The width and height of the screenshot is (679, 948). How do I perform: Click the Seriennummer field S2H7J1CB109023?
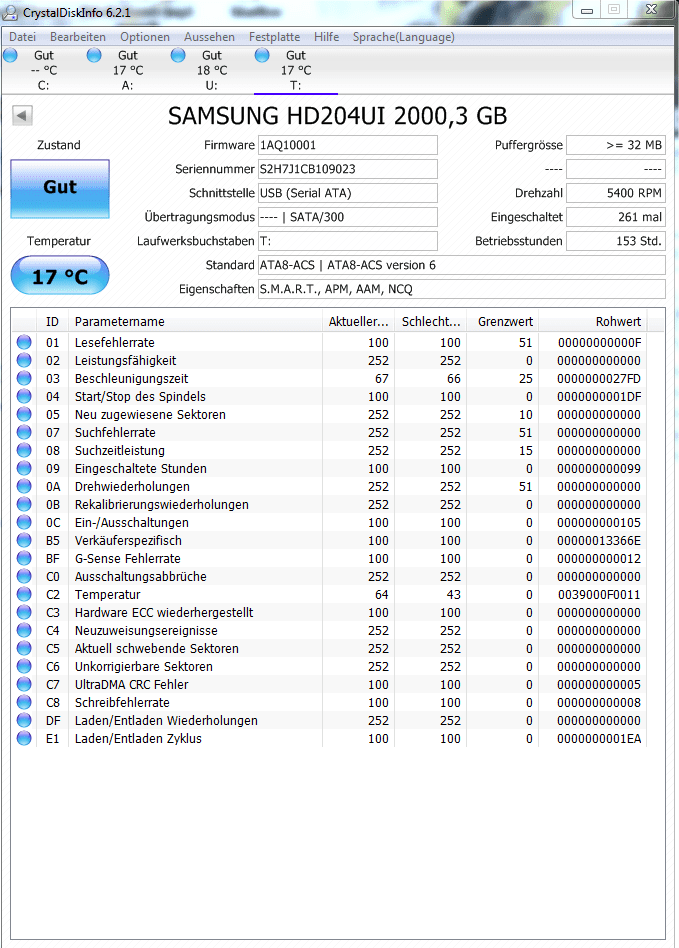tap(348, 169)
